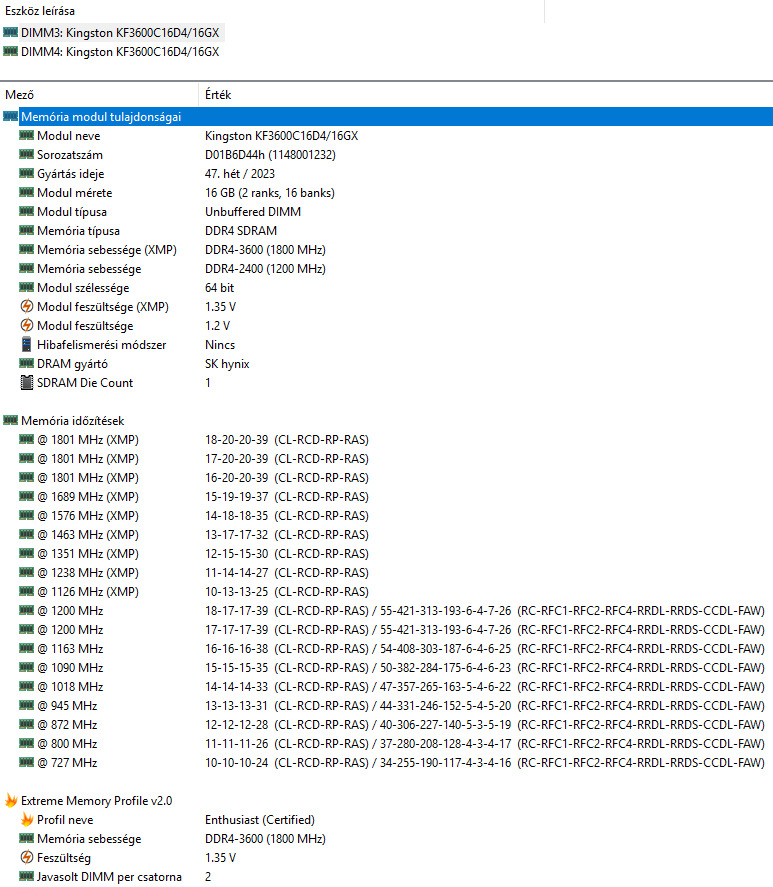Select the Memória modul tulajdonságai header row
The height and width of the screenshot is (887, 773).
pos(386,117)
